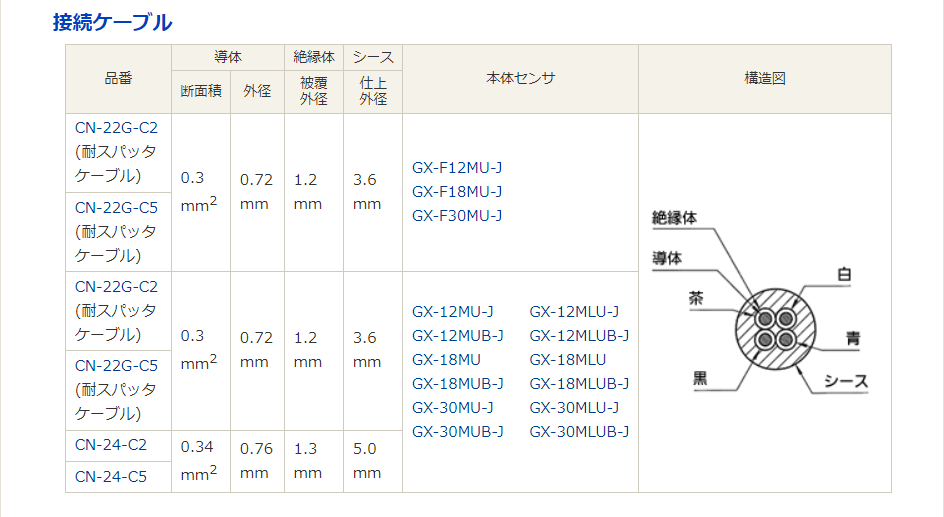
Task: Click CN-22G-C2 link in the GX-F12MU-J row group
Action: (116, 128)
